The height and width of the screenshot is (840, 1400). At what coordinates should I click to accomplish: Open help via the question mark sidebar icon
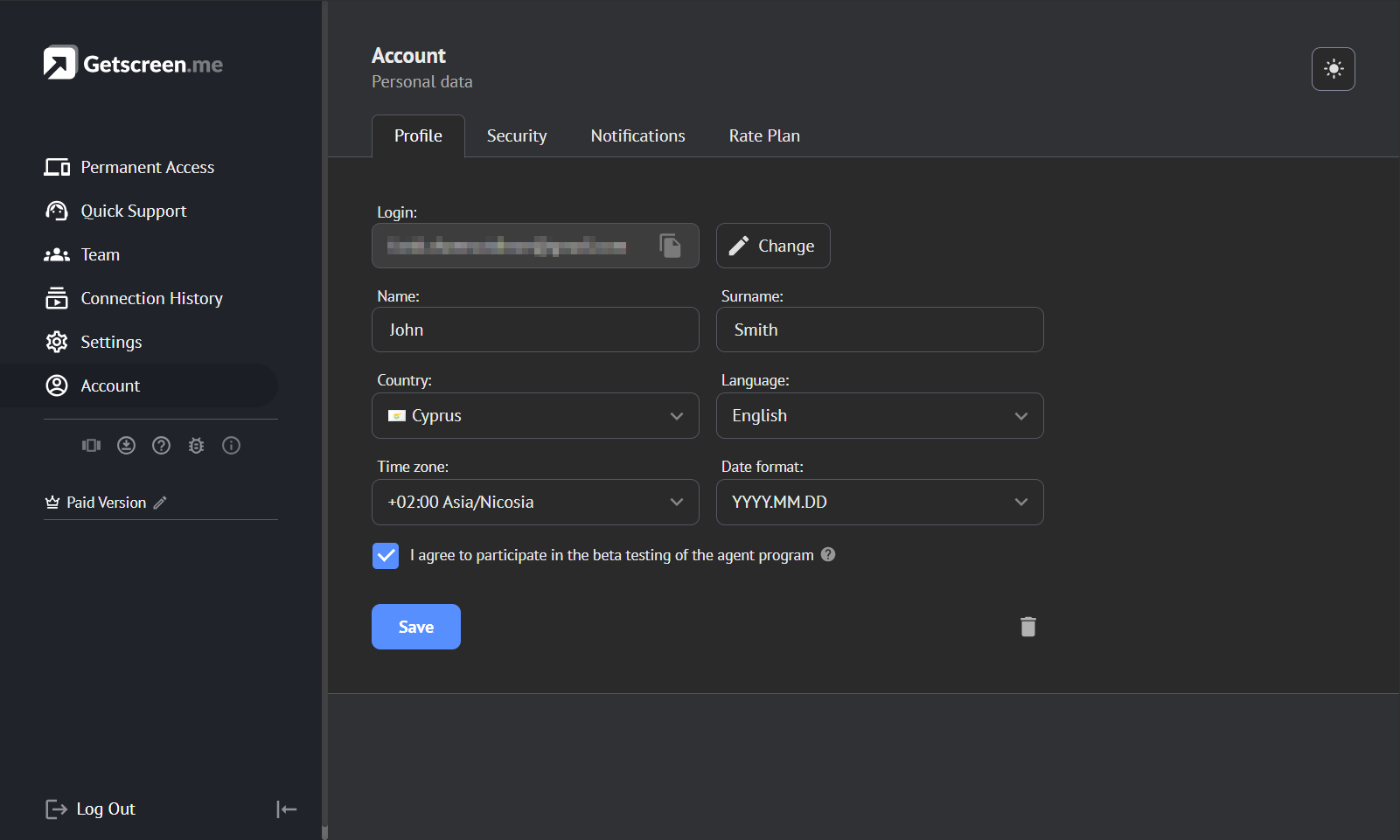(x=162, y=446)
